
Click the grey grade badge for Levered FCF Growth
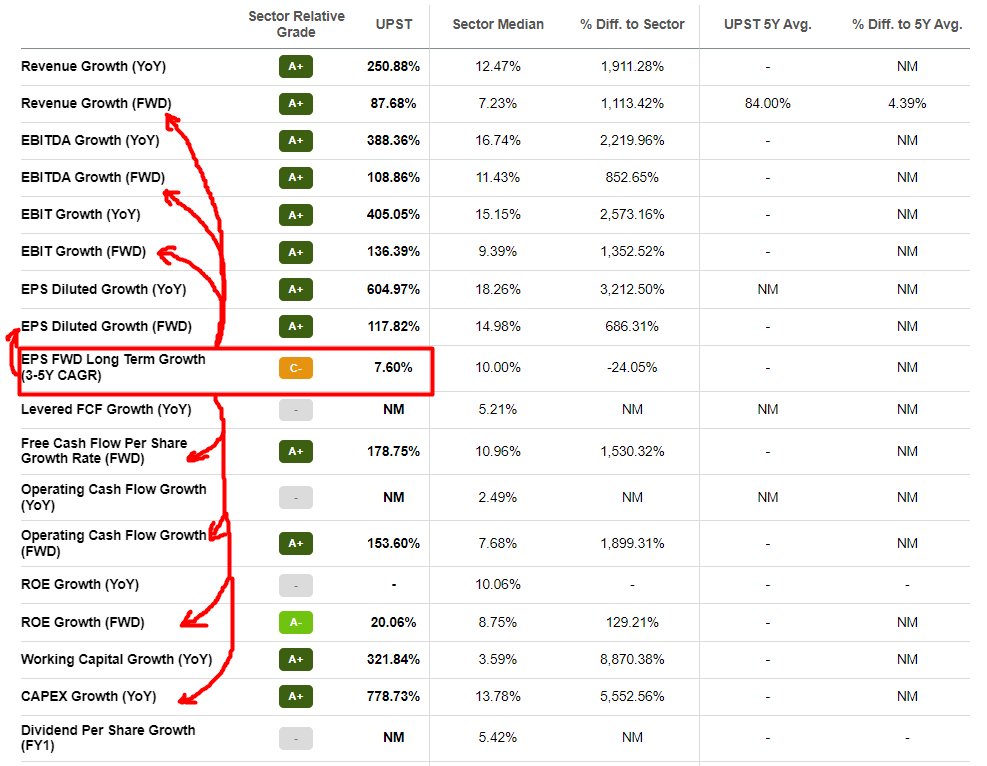pos(296,410)
